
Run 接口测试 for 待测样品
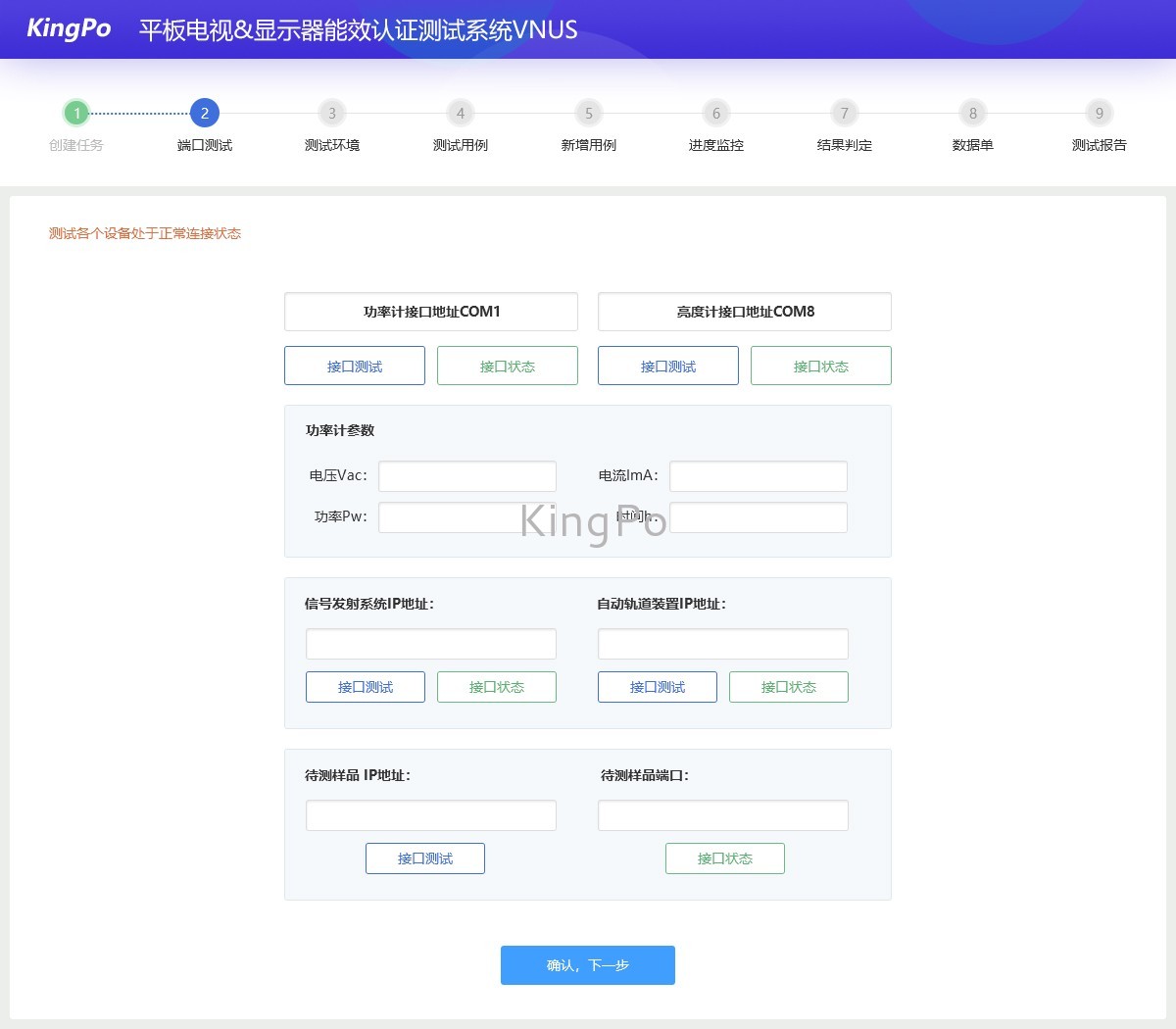[x=425, y=858]
